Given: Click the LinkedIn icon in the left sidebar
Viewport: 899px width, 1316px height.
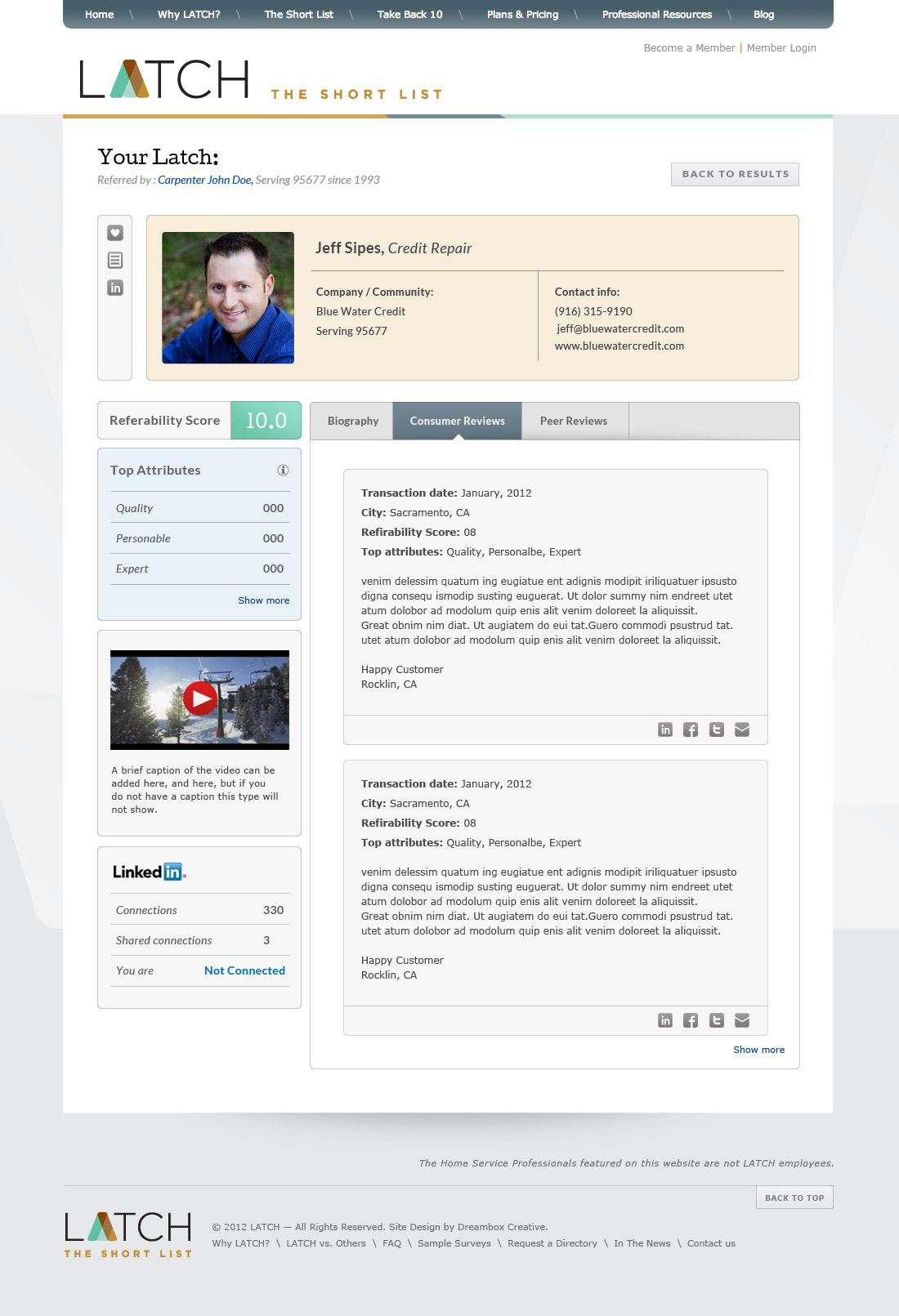Looking at the screenshot, I should click(115, 288).
